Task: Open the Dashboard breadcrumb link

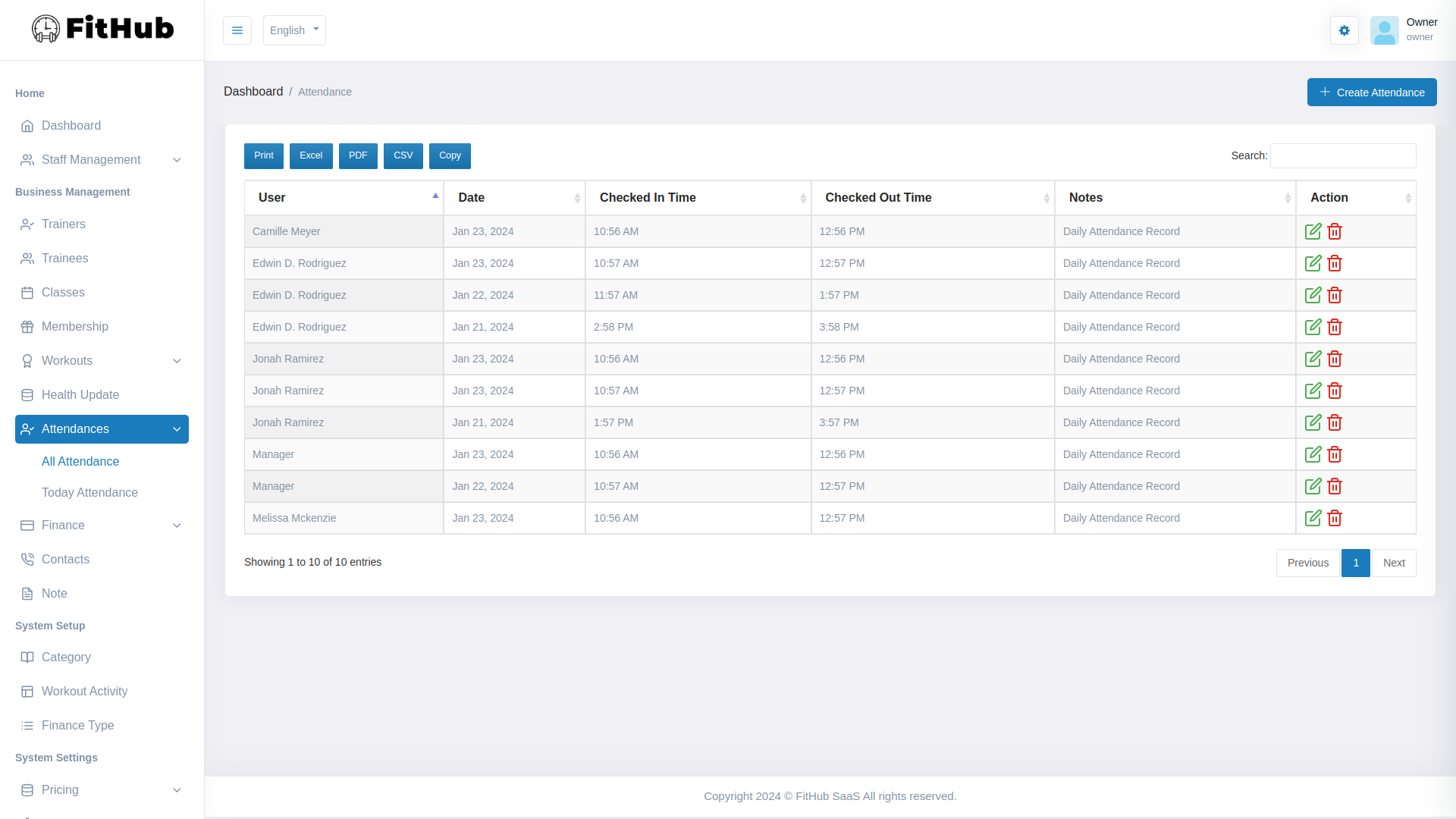Action: [x=253, y=91]
